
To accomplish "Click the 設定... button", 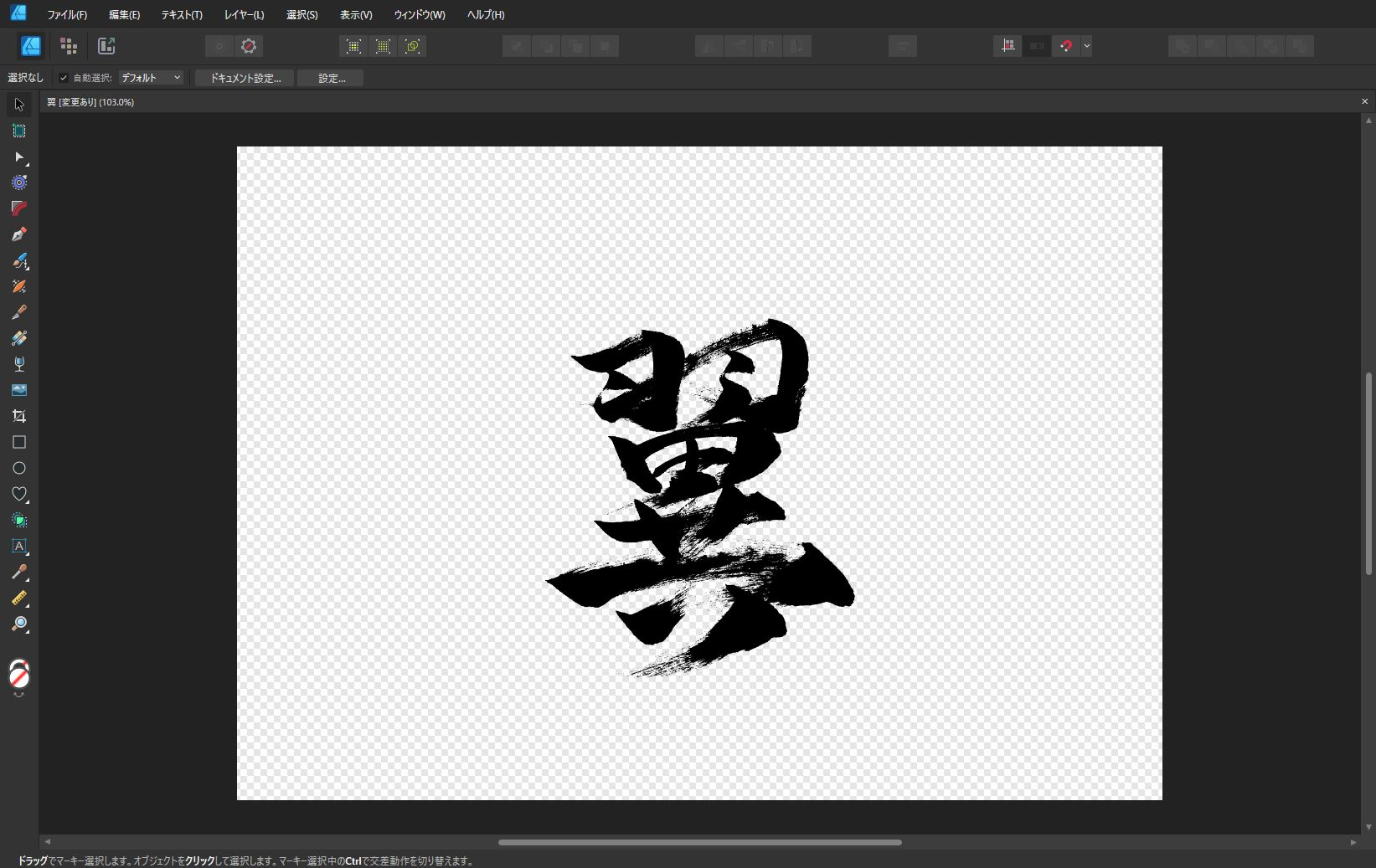I will 331,78.
